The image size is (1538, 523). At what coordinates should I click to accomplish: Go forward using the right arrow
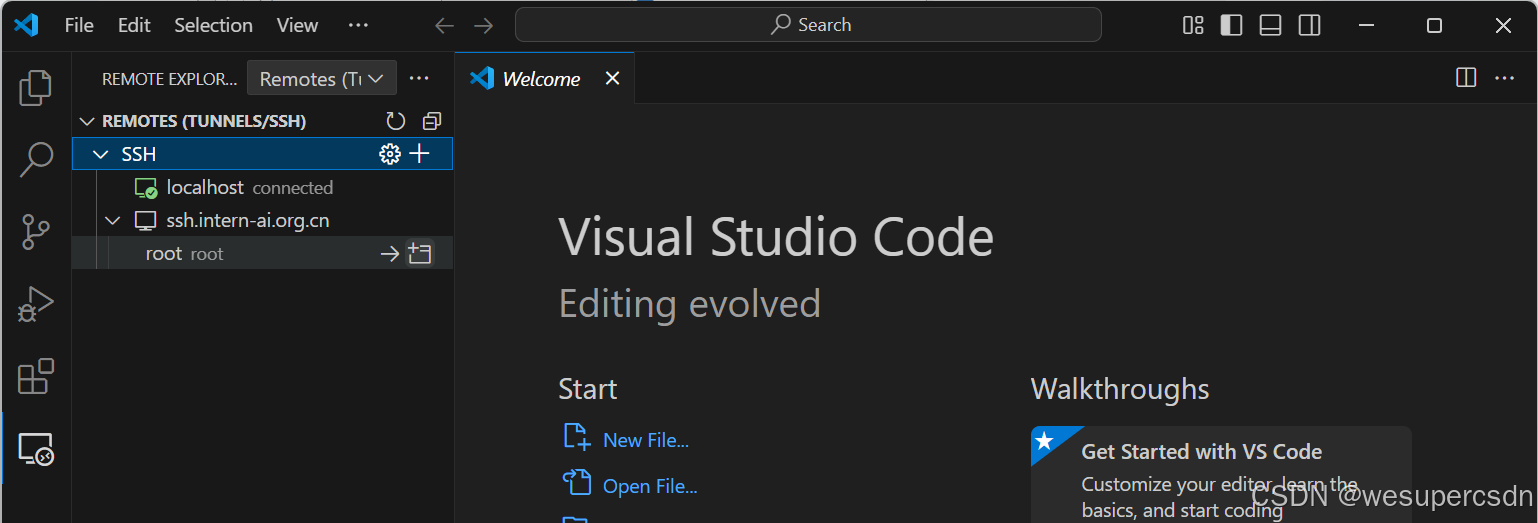point(484,26)
